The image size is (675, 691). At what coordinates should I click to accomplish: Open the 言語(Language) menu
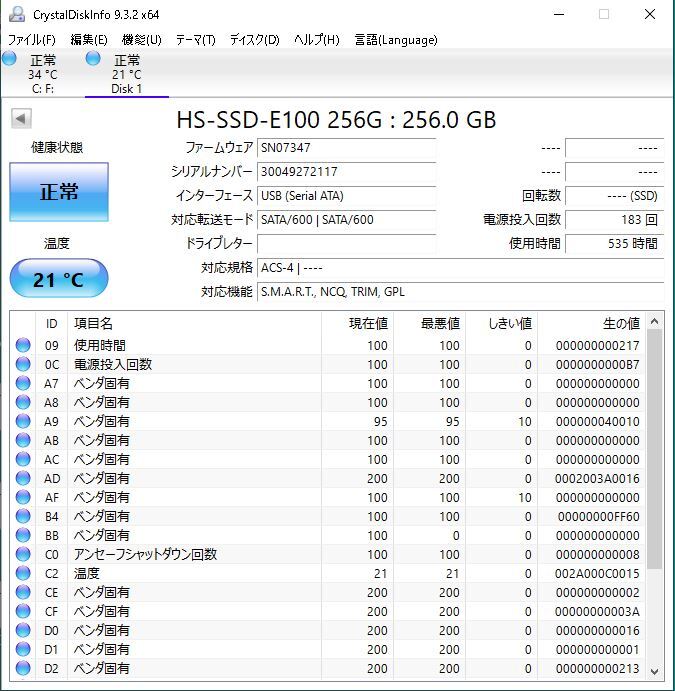[x=396, y=40]
